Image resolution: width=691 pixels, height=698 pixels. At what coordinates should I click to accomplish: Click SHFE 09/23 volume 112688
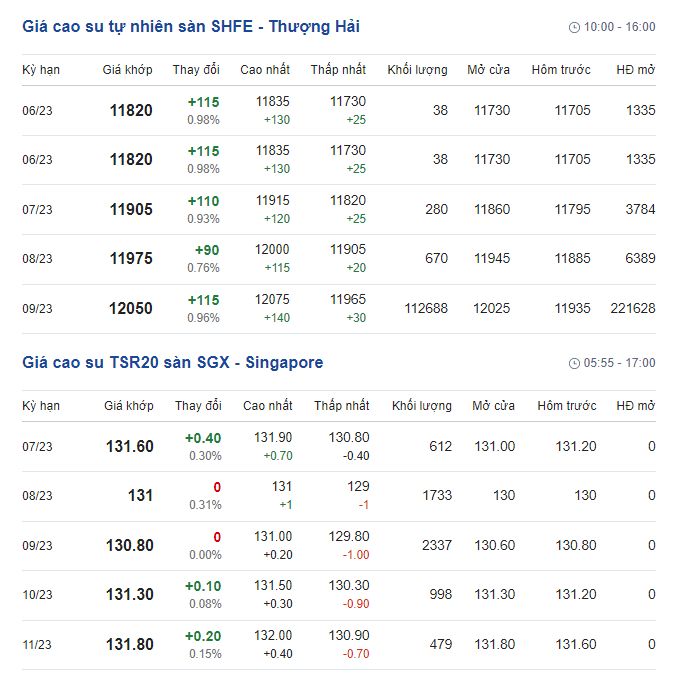point(426,308)
